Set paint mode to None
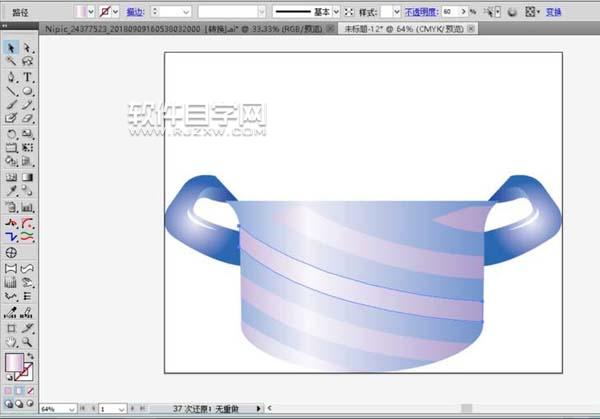The height and width of the screenshot is (419, 600). point(31,389)
